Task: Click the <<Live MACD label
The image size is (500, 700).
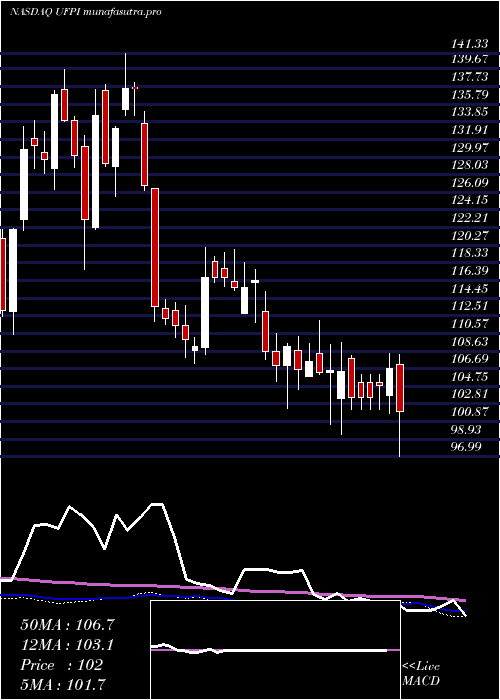Action: tap(421, 674)
